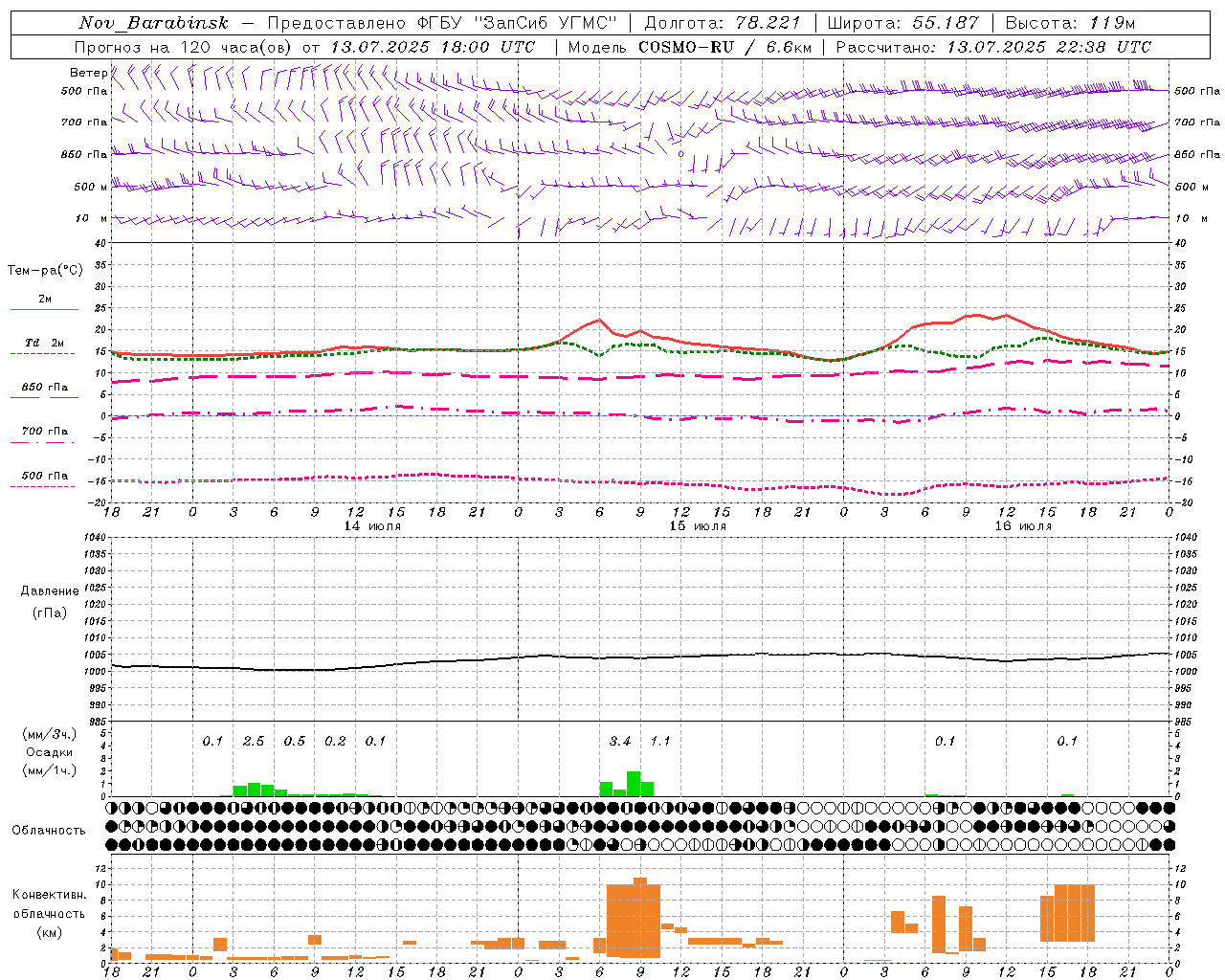Click the Облачность cloudiness row label
The width and height of the screenshot is (1225, 980).
click(x=49, y=831)
